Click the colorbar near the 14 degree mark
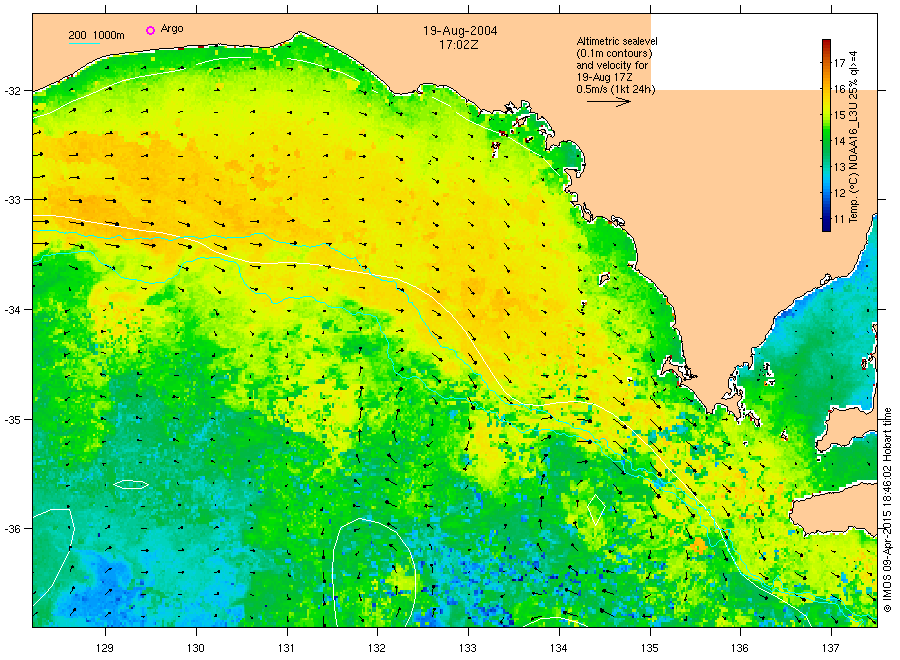This screenshot has width=900, height=660. pos(826,141)
